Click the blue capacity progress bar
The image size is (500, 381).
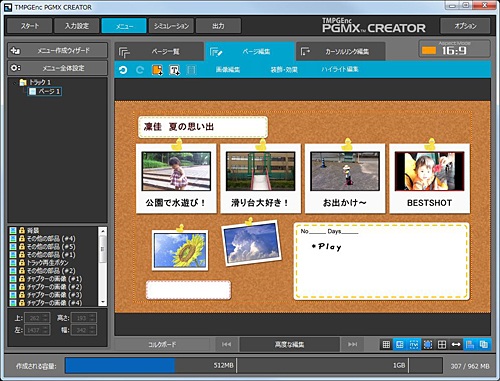pos(120,366)
